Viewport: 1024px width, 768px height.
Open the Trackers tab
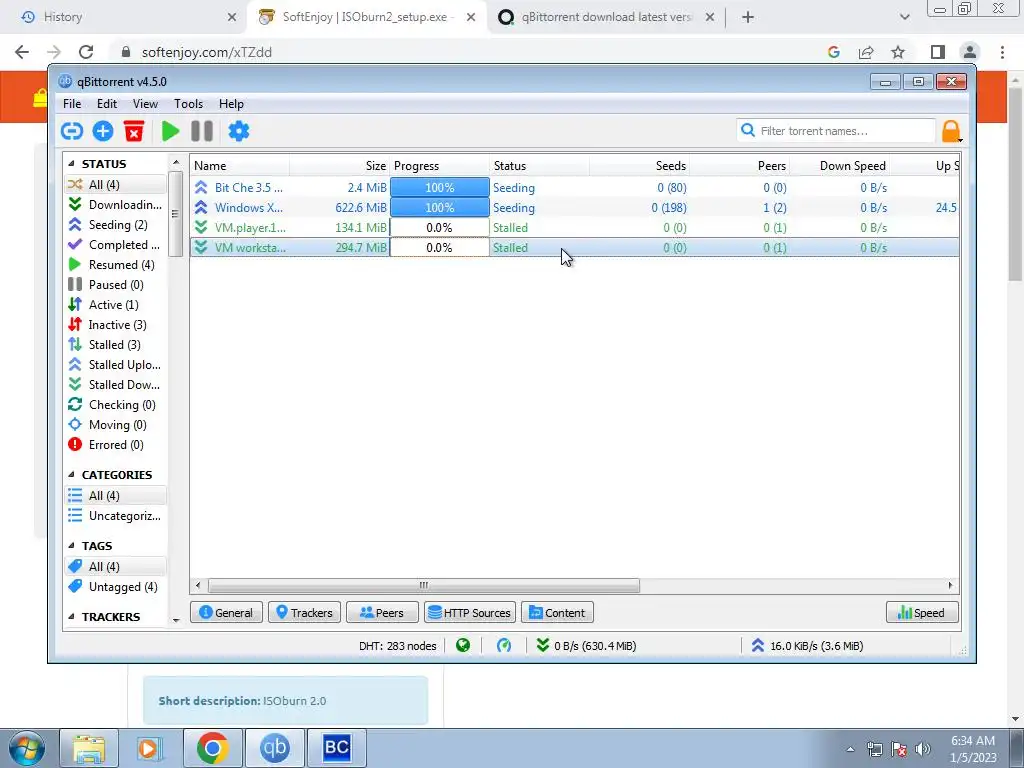tap(304, 613)
